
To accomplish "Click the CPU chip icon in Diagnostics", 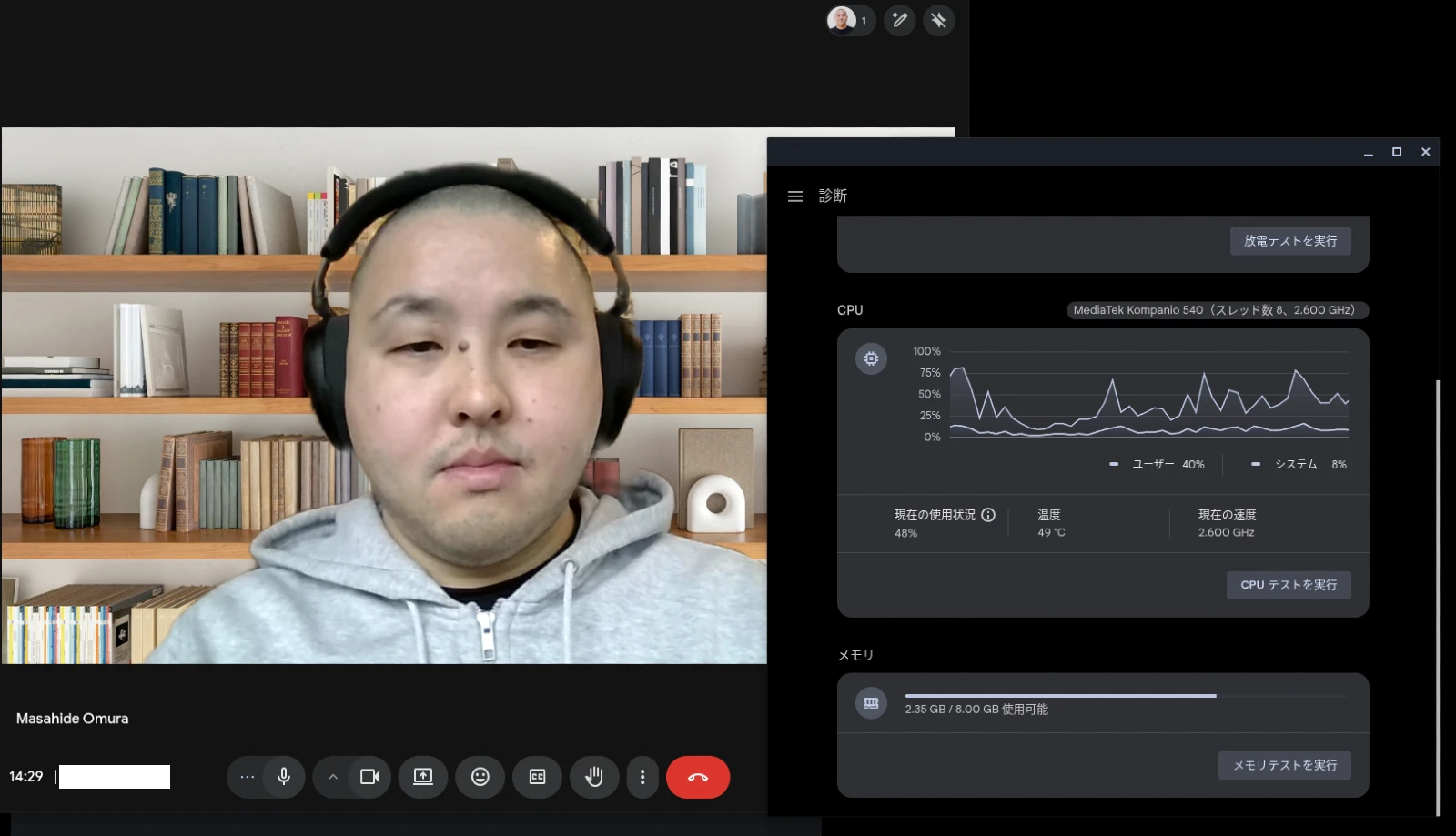I will (x=871, y=358).
